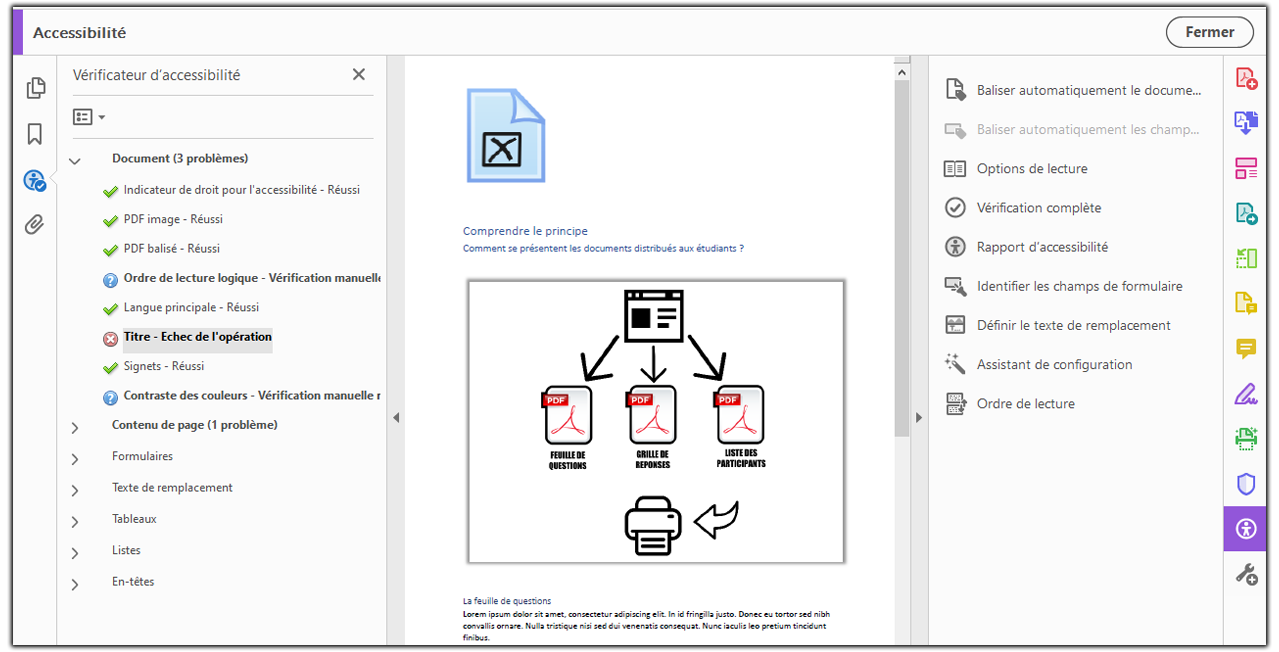Launch Vérification complète

tap(1040, 207)
